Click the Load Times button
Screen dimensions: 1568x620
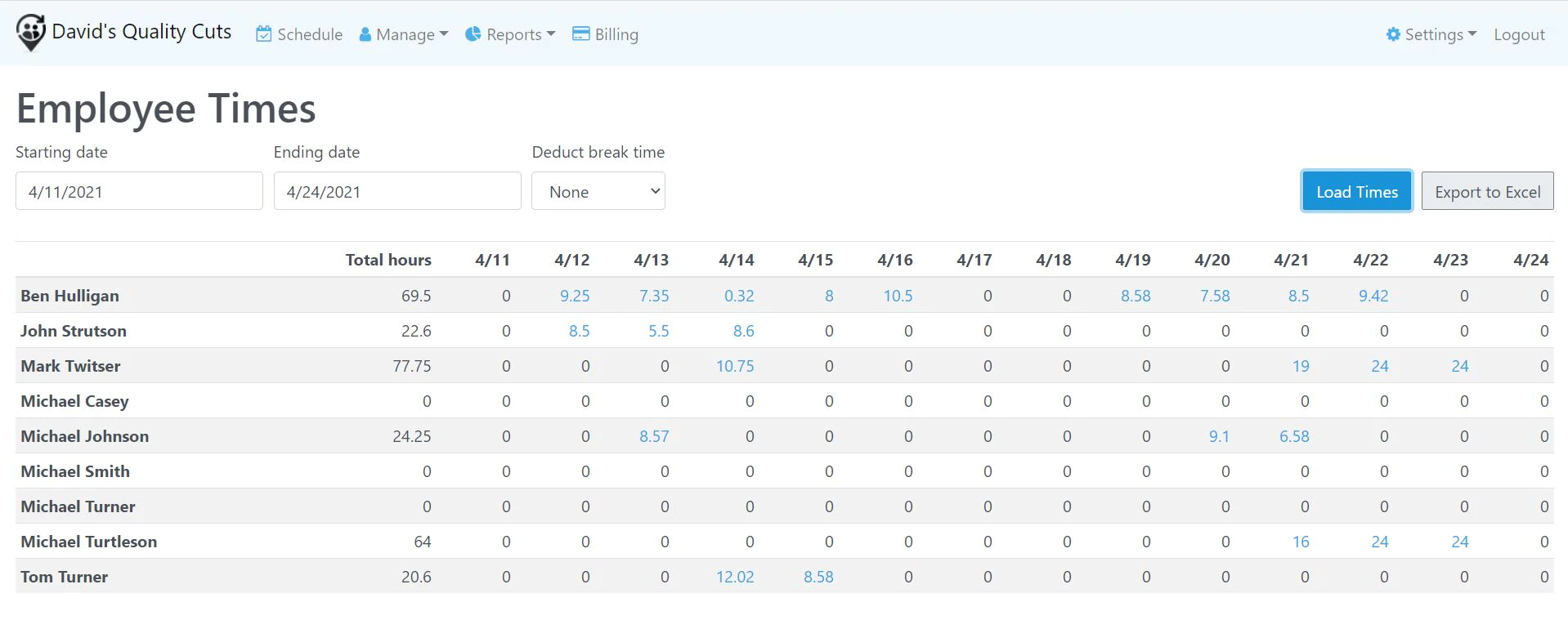click(1357, 191)
